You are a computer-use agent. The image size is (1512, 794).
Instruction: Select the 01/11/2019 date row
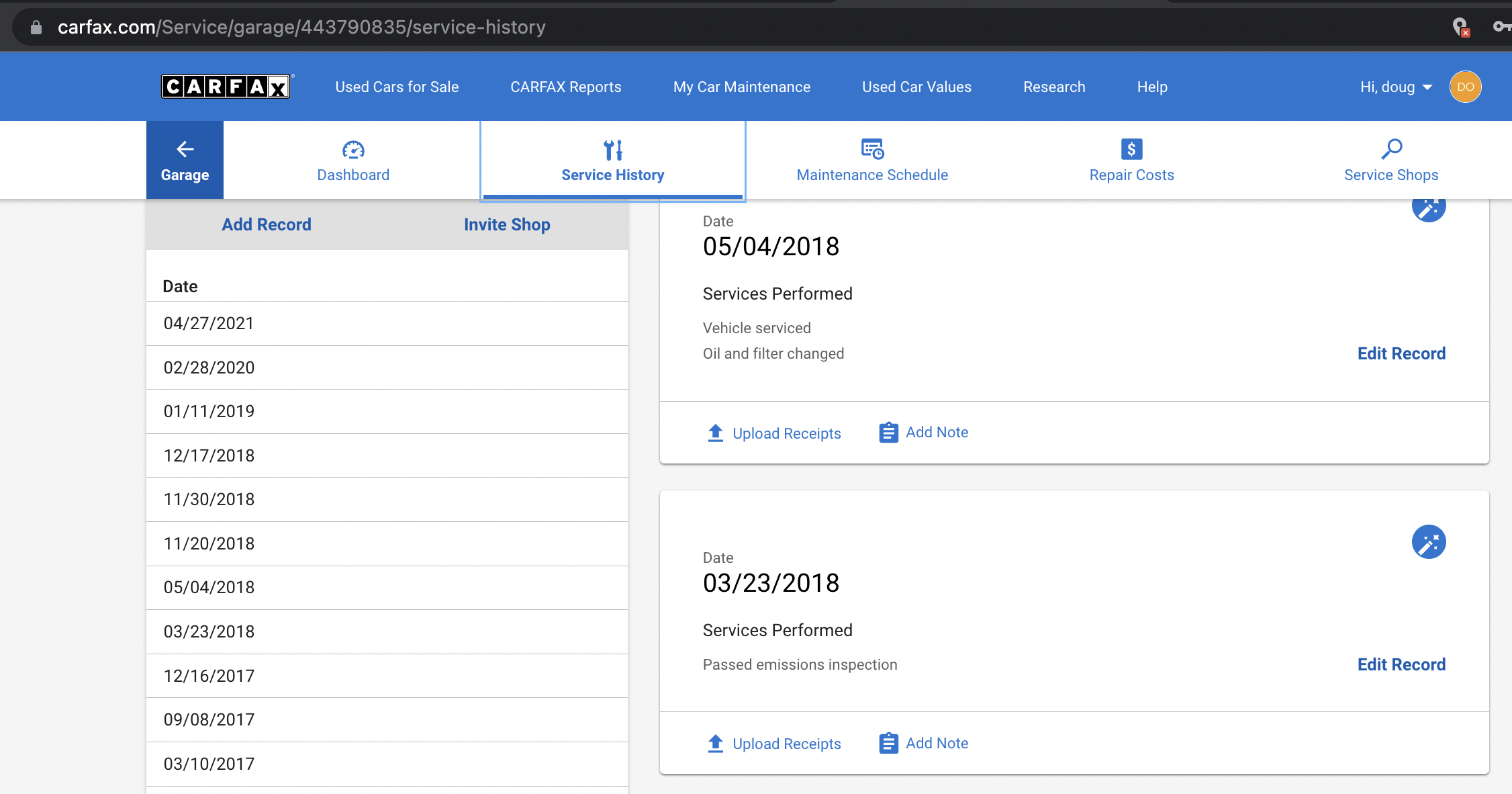pos(387,411)
